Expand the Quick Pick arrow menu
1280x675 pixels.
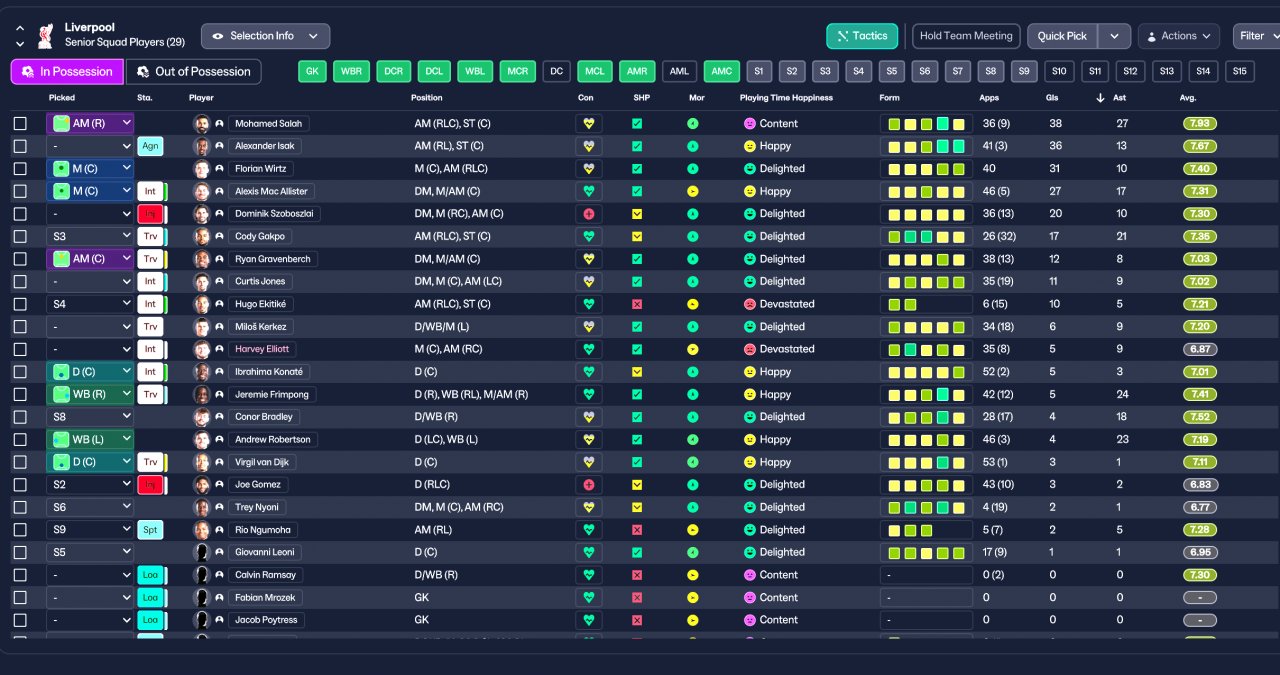point(1114,36)
